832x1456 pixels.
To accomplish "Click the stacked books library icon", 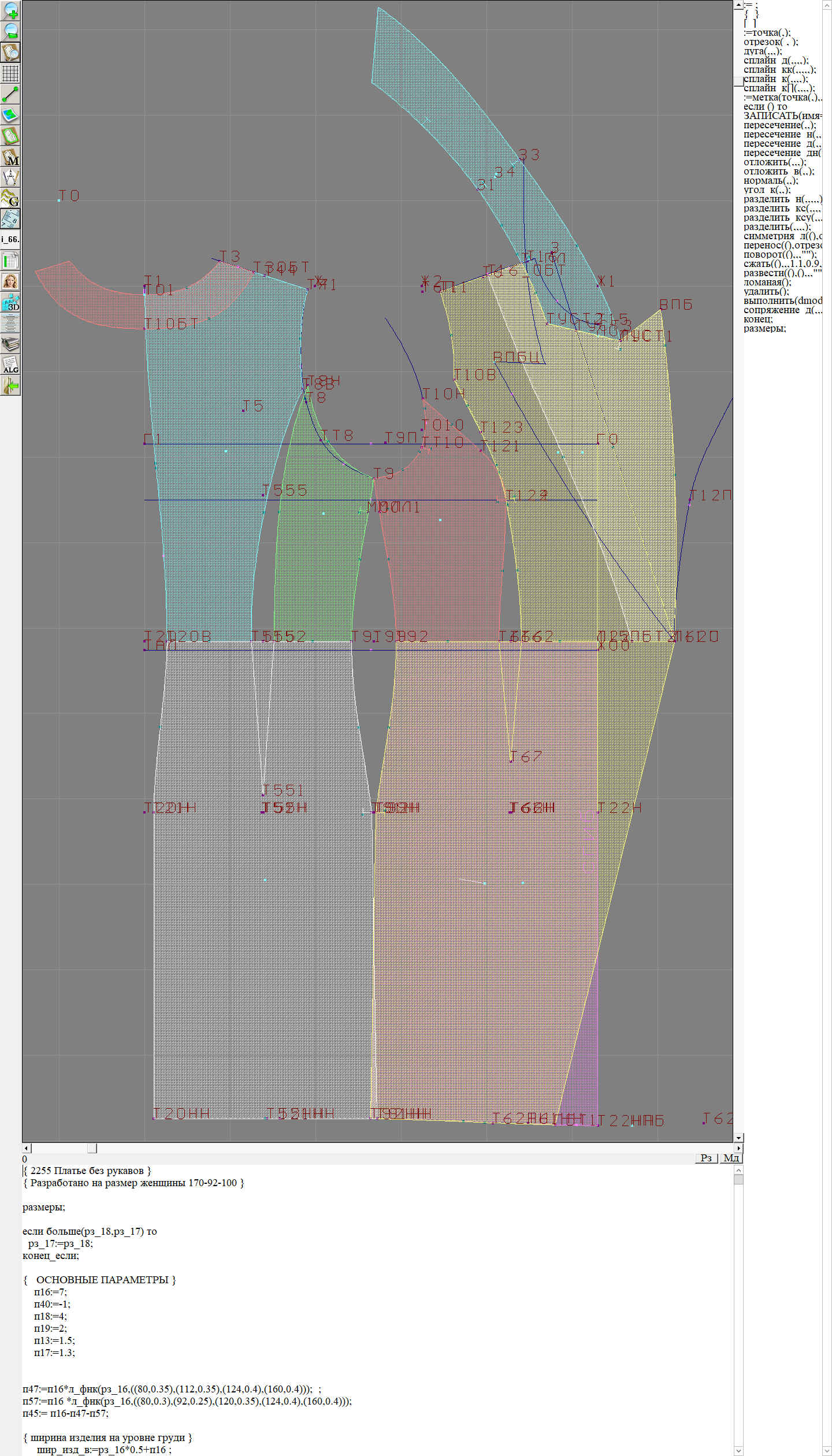I will tap(10, 344).
